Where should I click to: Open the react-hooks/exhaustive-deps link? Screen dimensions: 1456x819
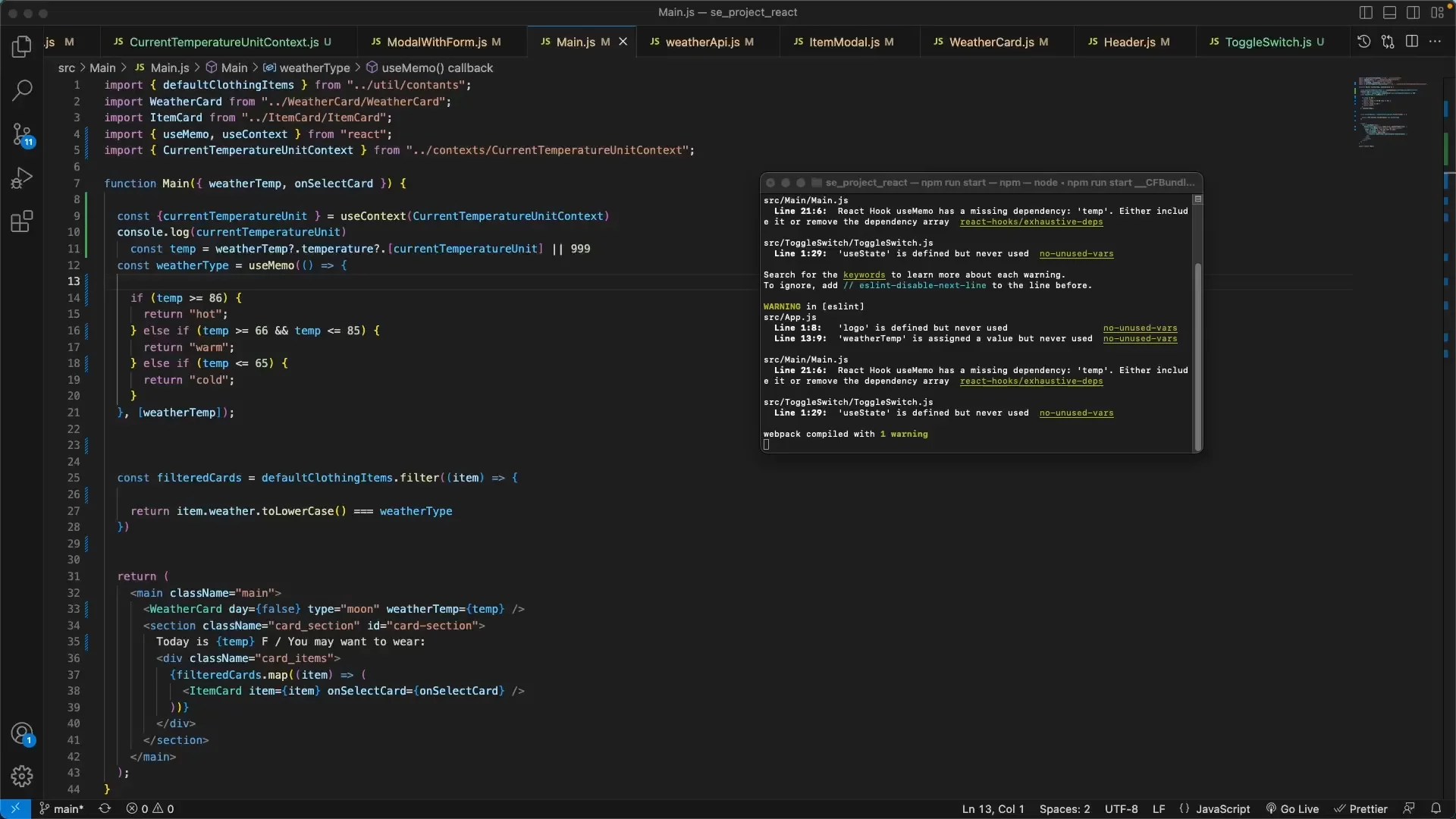coord(1033,222)
